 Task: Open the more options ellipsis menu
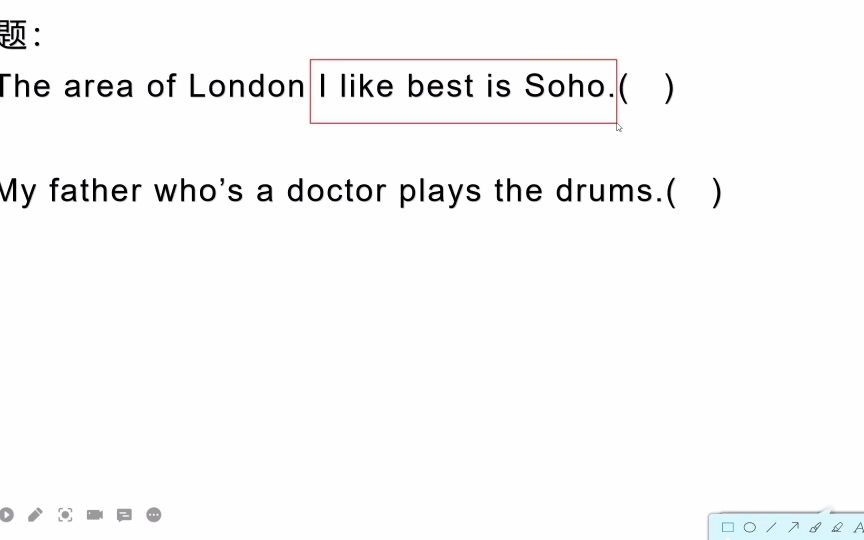tap(154, 515)
